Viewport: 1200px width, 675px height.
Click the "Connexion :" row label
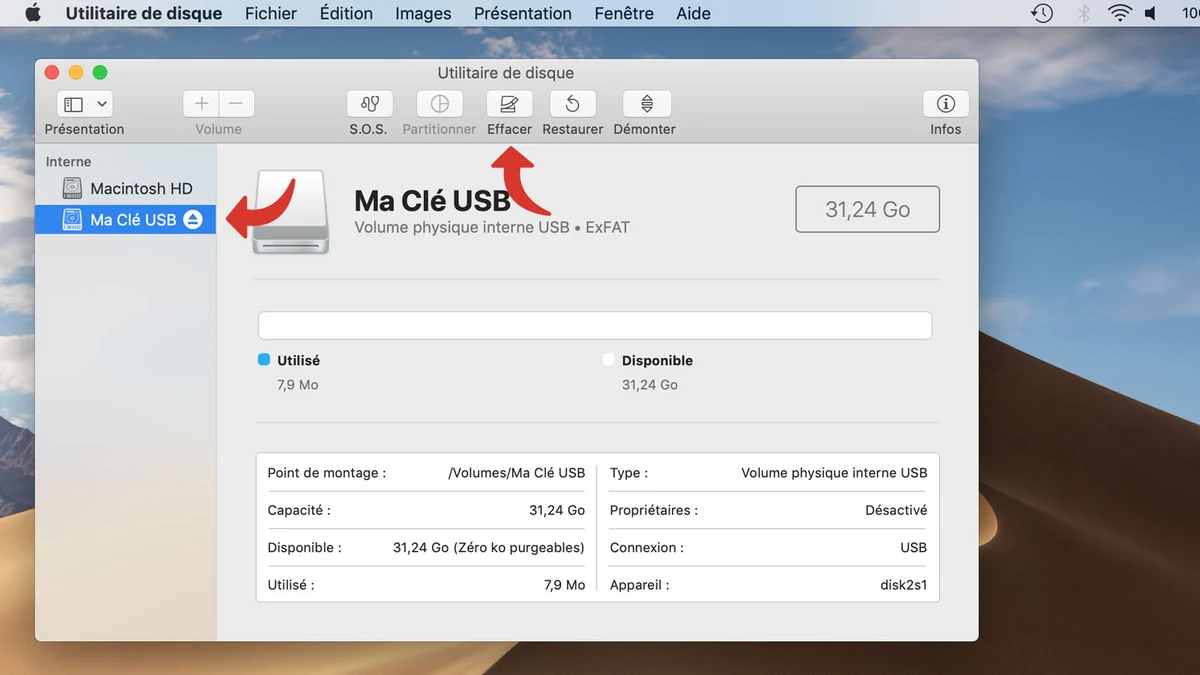(x=647, y=548)
